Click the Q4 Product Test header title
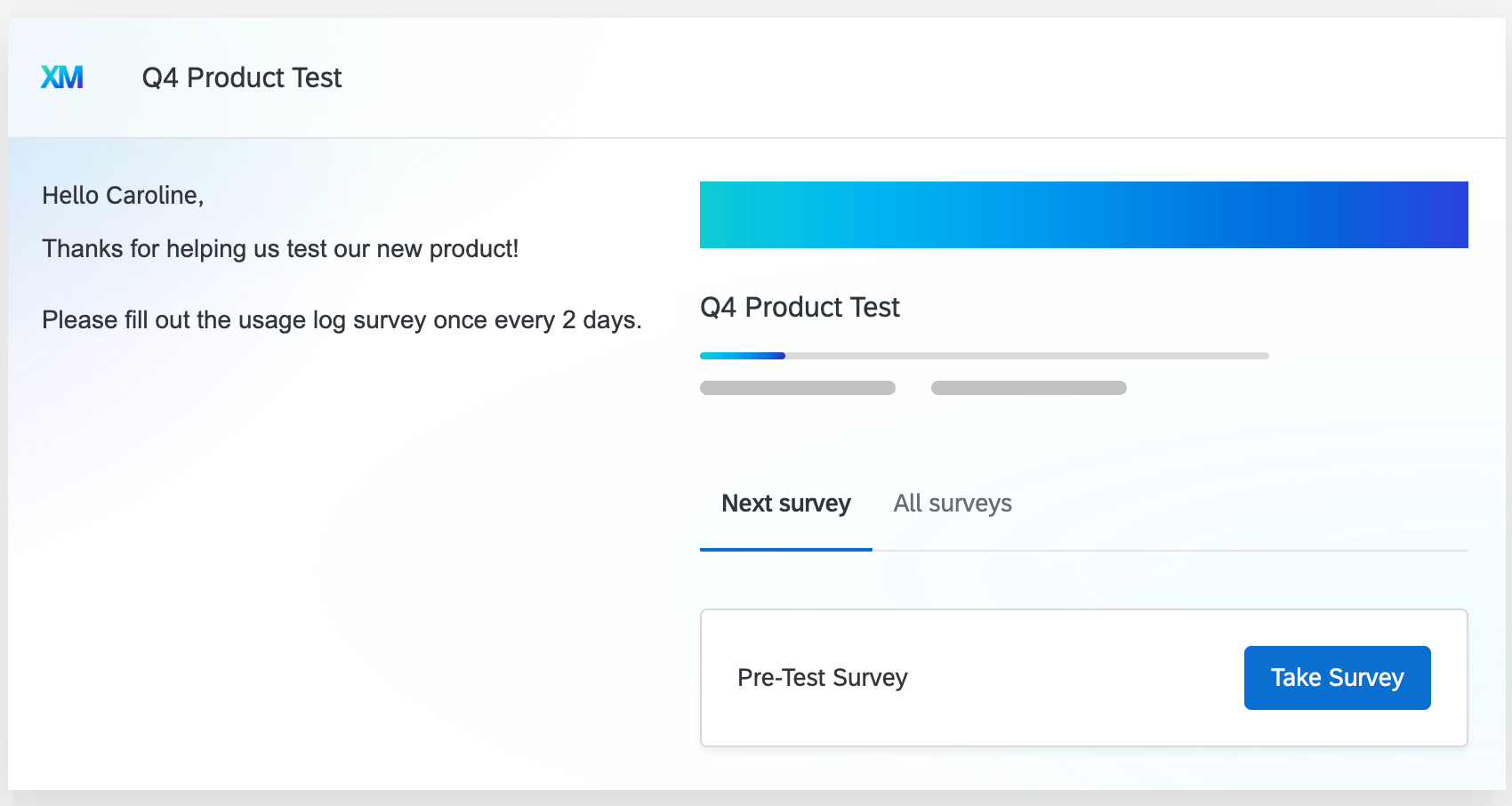 click(800, 307)
